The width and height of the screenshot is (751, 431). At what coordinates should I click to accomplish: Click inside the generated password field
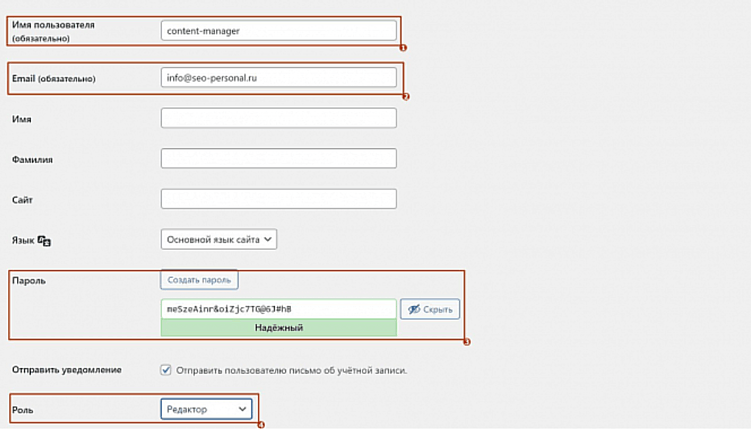tap(278, 309)
